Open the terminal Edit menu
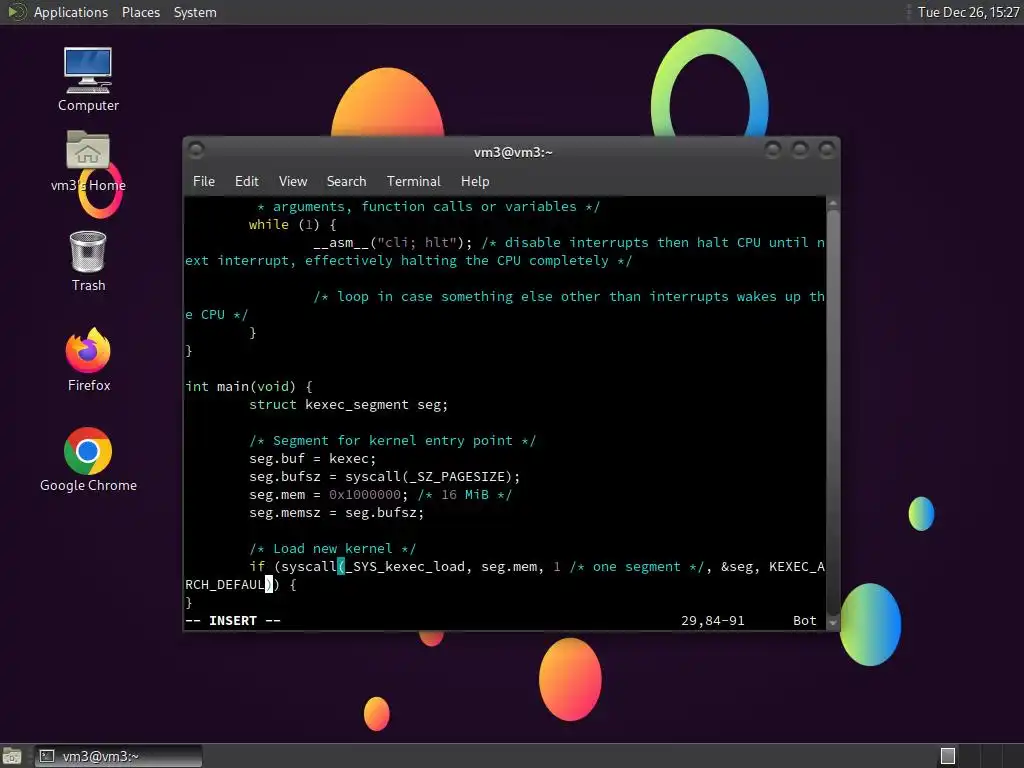Screen dimensions: 1024x768 pyautogui.click(x=246, y=182)
